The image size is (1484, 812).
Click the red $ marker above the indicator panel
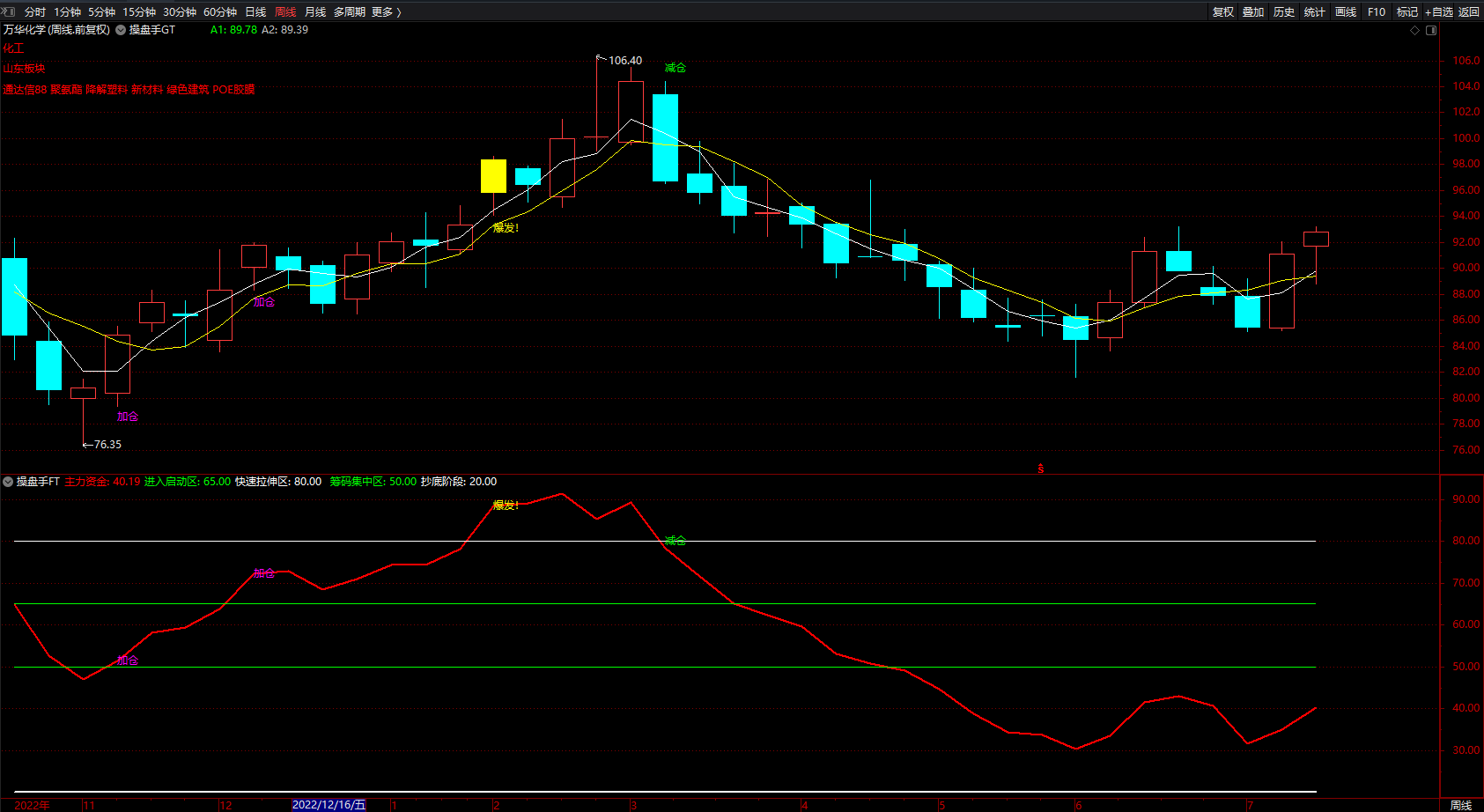1040,469
